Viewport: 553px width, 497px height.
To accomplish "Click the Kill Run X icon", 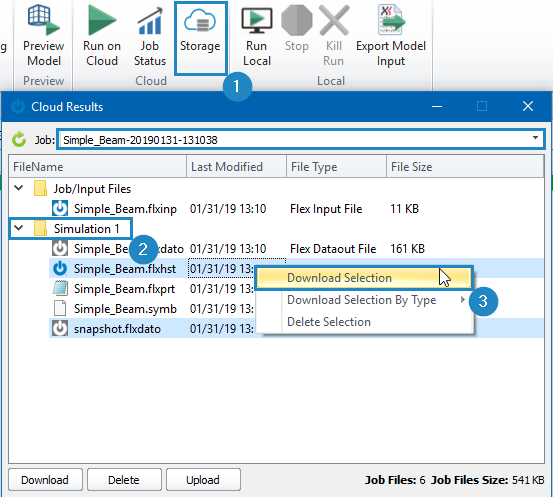I will [334, 20].
